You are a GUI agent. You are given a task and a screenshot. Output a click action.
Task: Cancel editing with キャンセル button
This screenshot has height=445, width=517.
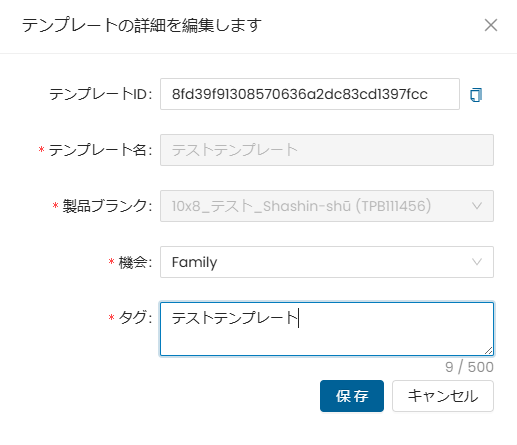[x=443, y=396]
